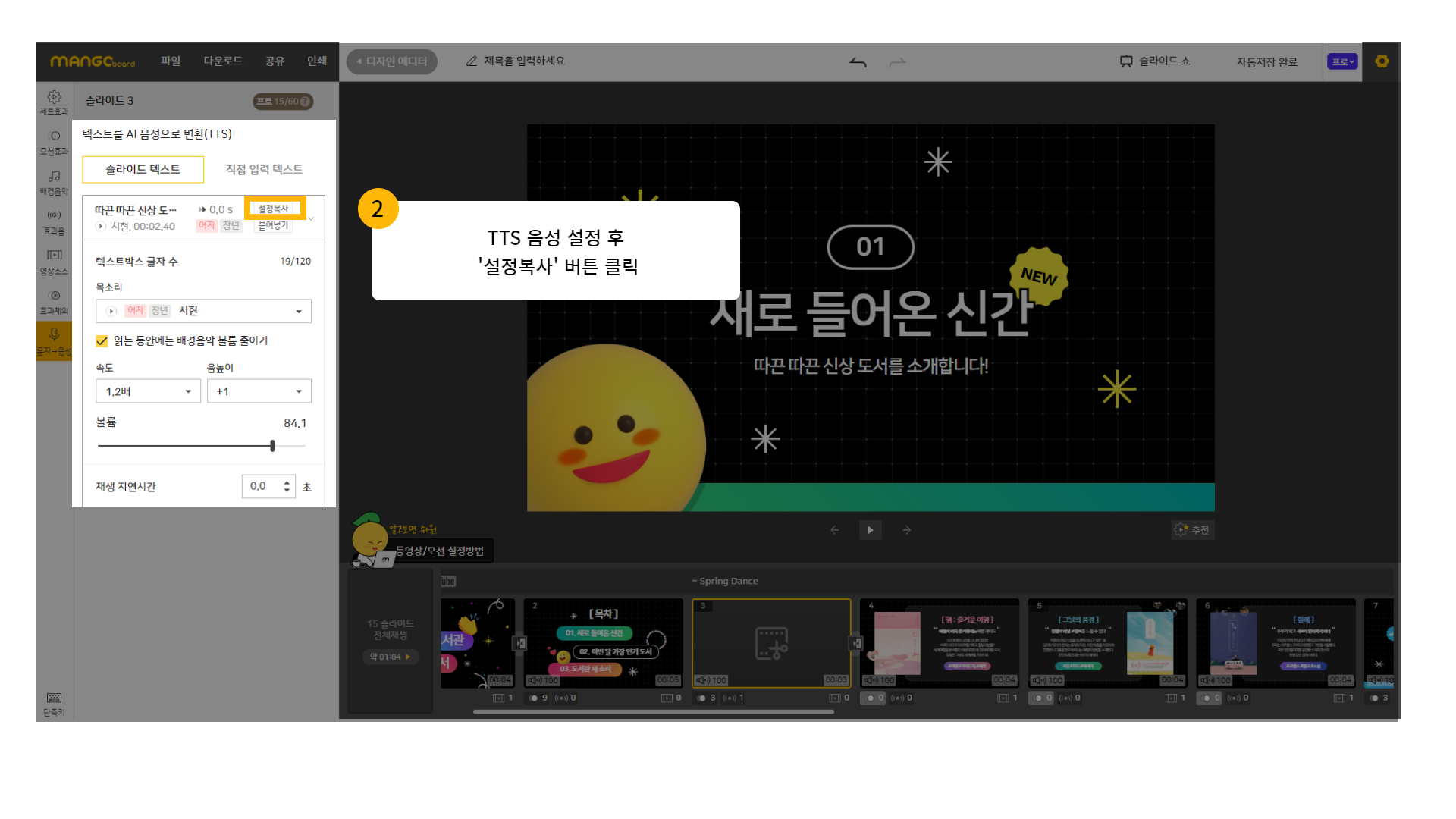Play the 시현 voice sample in 목소리 box
This screenshot has width=1456, height=819.
pos(111,311)
